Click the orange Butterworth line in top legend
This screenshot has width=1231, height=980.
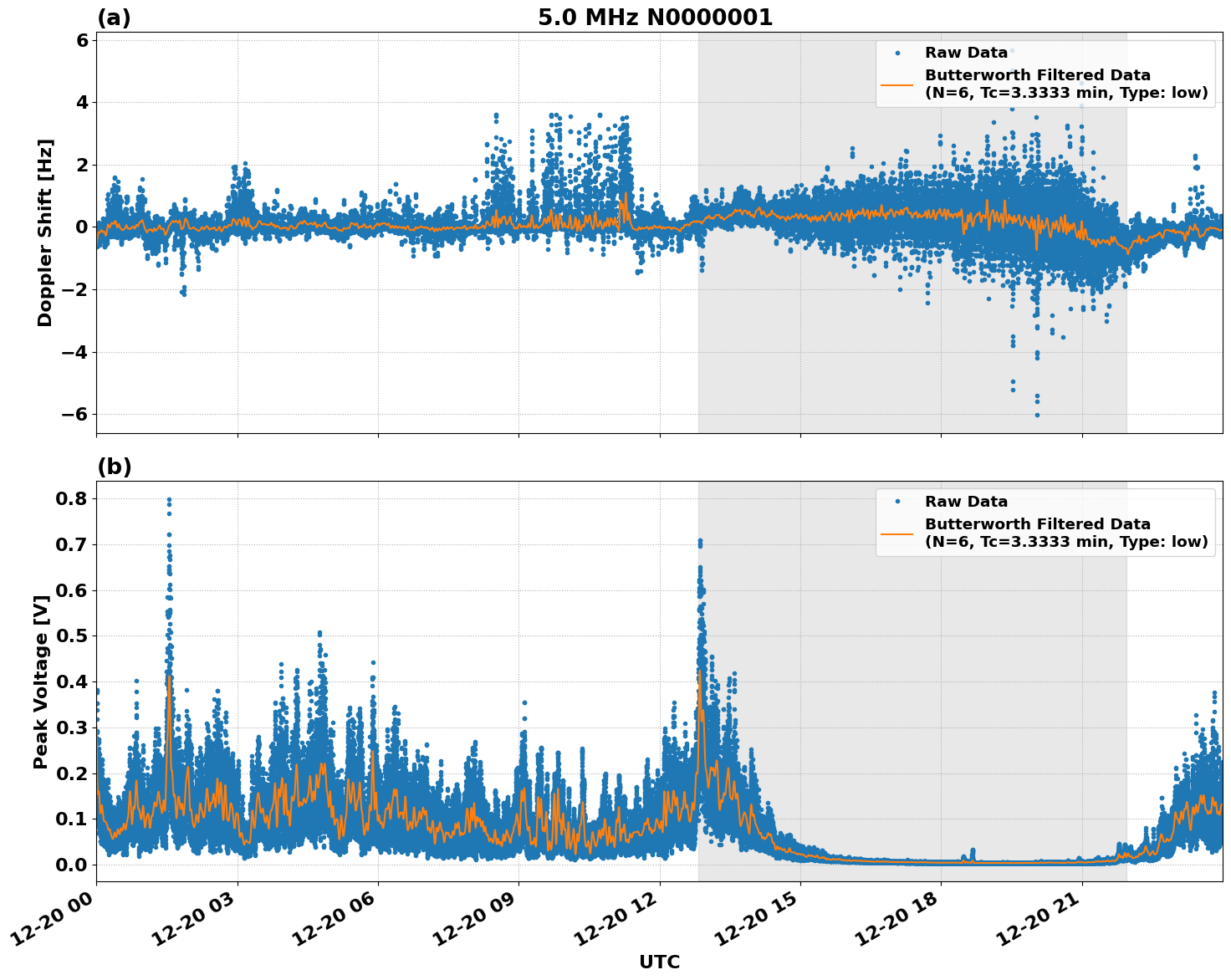897,84
